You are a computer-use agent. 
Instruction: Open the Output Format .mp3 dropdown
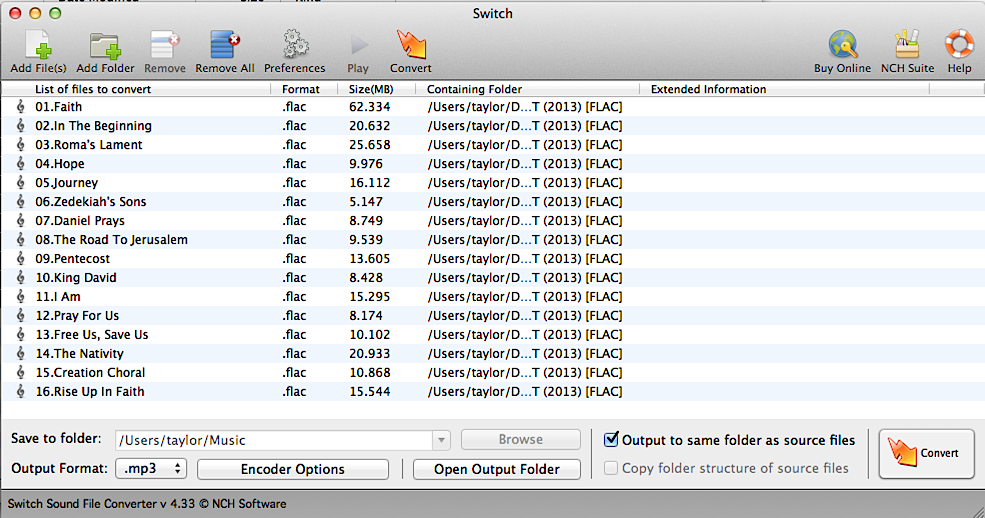click(x=151, y=469)
